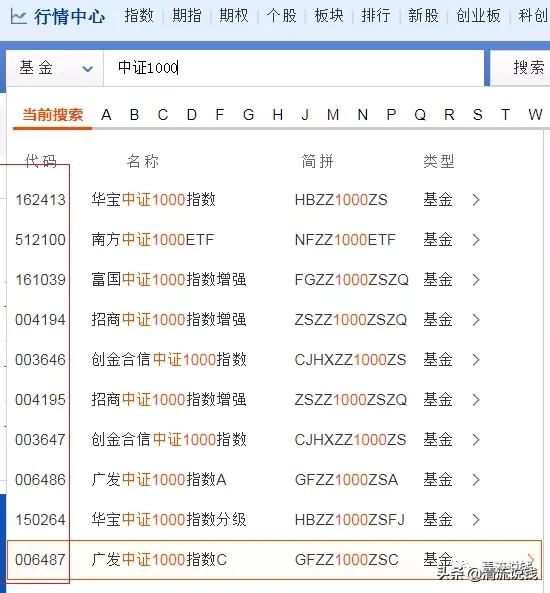
Task: Expand arrow for 南方中证1000ETF row
Action: point(476,240)
